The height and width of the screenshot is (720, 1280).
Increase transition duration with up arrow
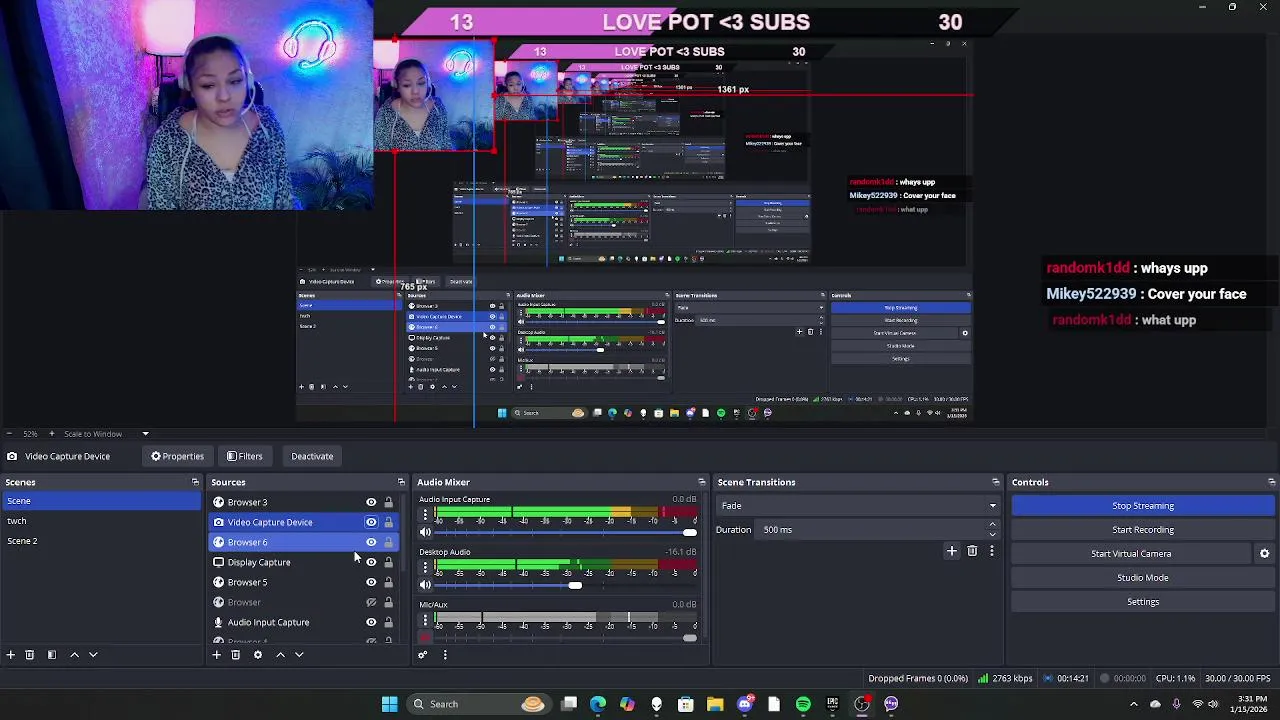click(x=992, y=525)
